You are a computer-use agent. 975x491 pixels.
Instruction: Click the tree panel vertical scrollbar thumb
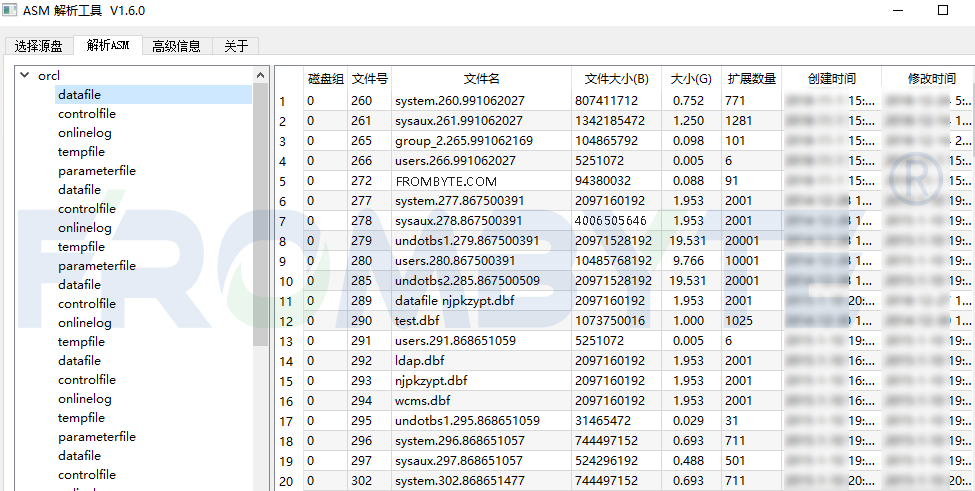(261, 214)
